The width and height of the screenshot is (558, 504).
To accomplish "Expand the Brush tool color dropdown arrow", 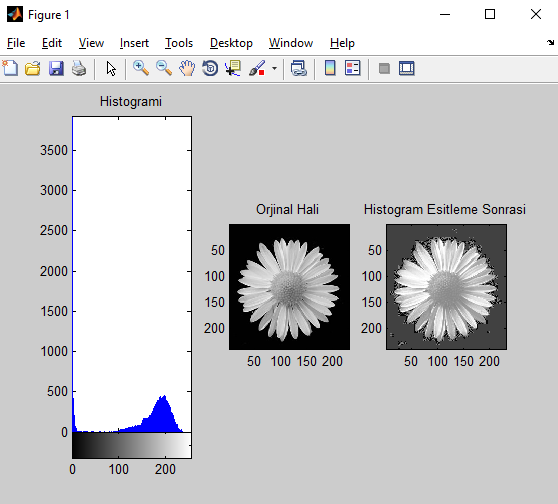I will pyautogui.click(x=274, y=68).
